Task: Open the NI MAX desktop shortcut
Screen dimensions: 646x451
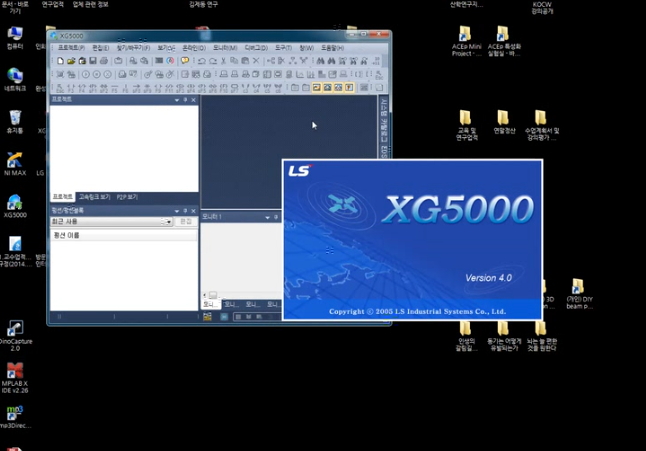Action: pyautogui.click(x=15, y=159)
